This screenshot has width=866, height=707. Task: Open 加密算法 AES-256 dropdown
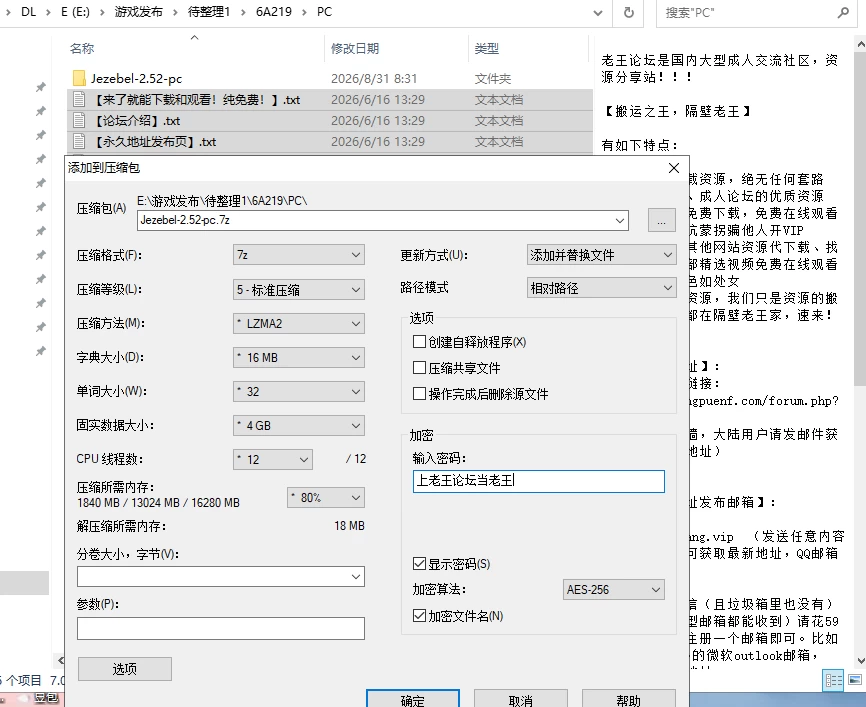613,590
